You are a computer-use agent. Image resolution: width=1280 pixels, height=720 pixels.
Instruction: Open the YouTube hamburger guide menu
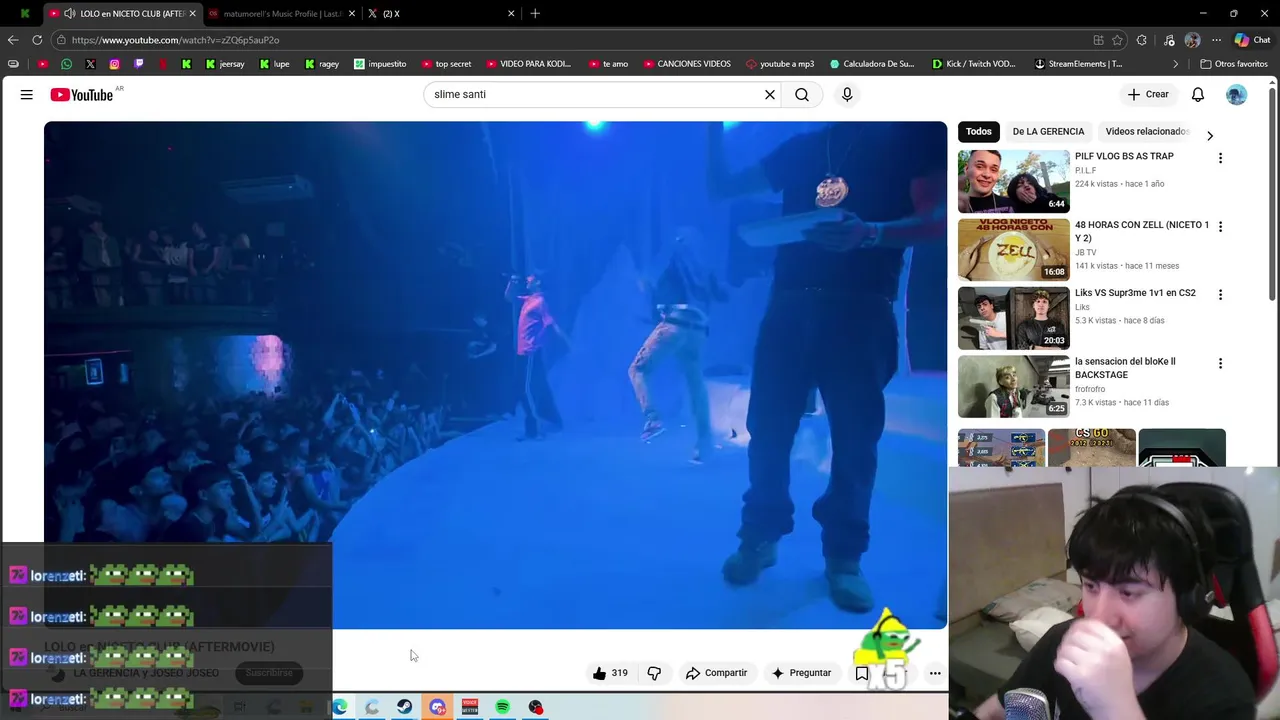tap(27, 94)
